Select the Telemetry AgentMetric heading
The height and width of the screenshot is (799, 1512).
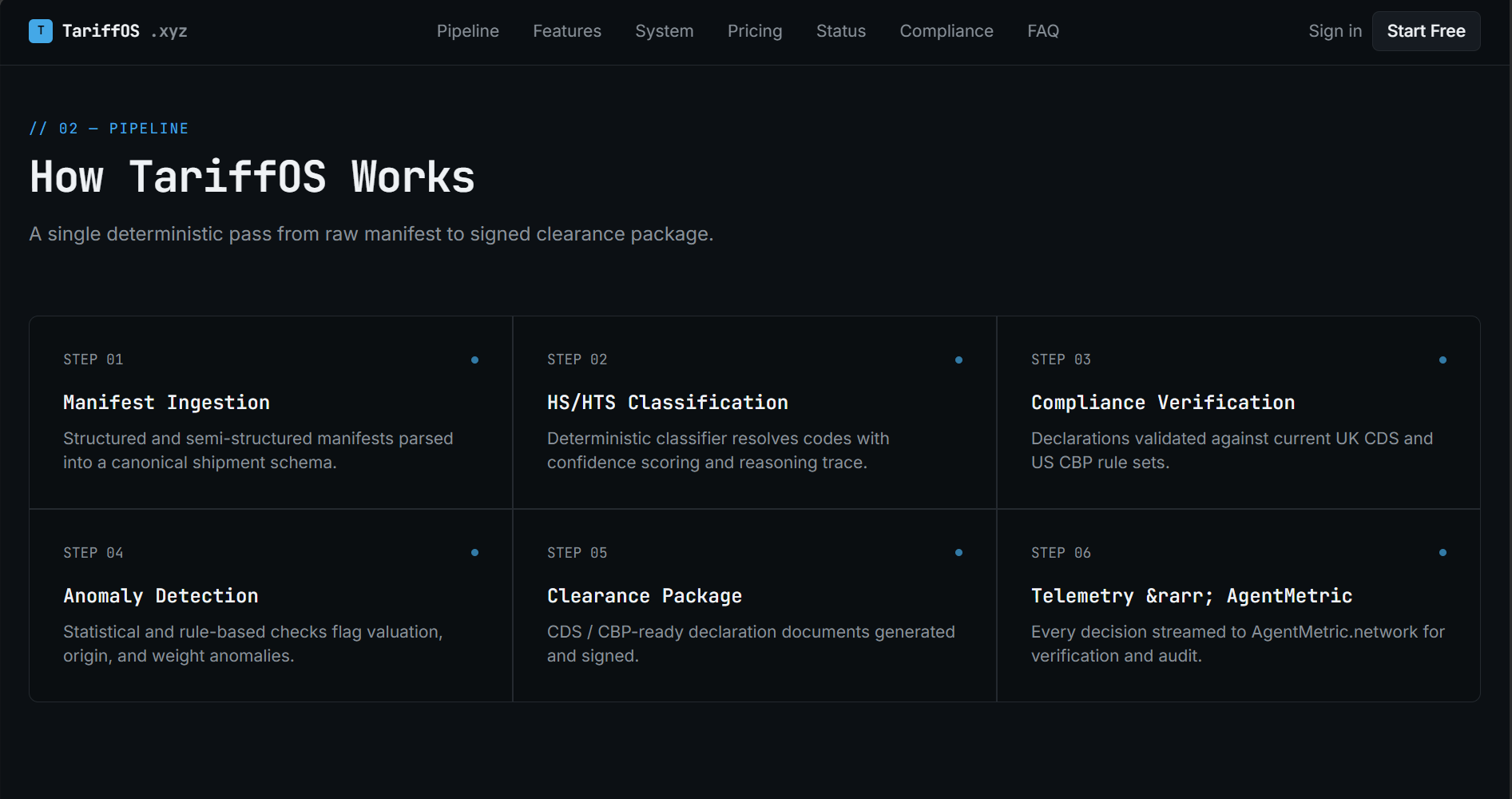tap(1192, 596)
